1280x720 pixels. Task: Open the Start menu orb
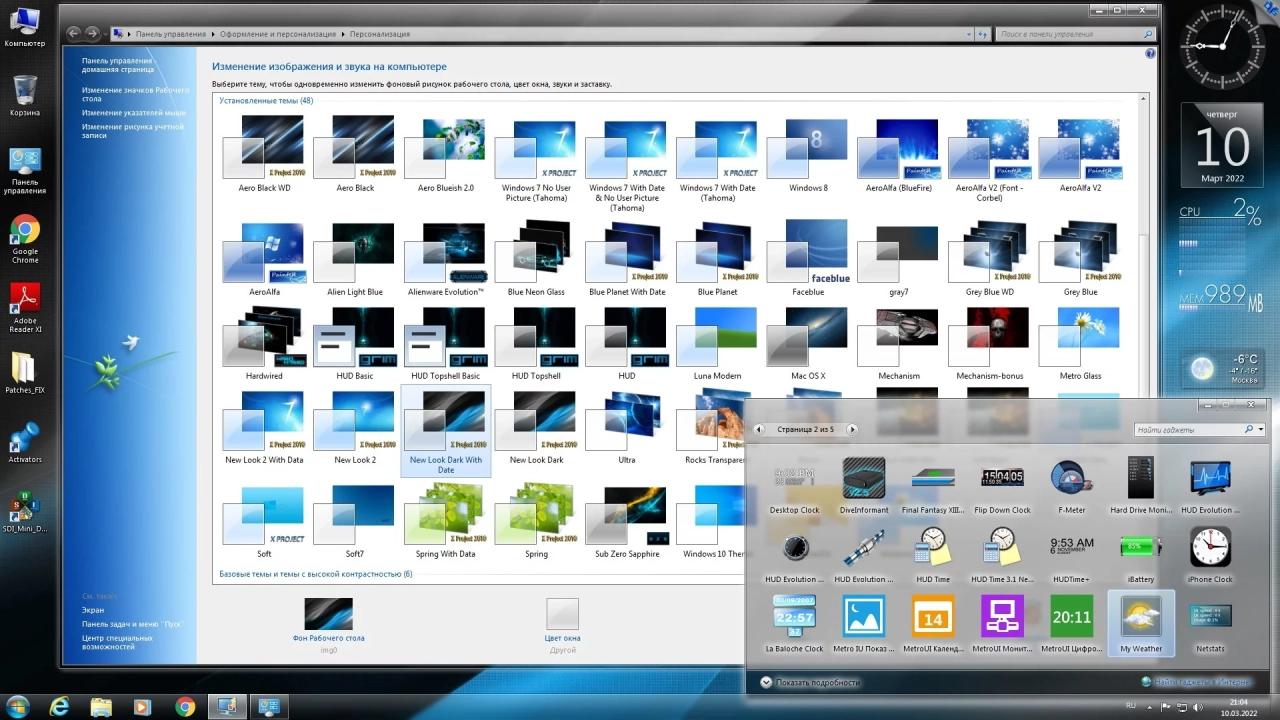tap(18, 706)
